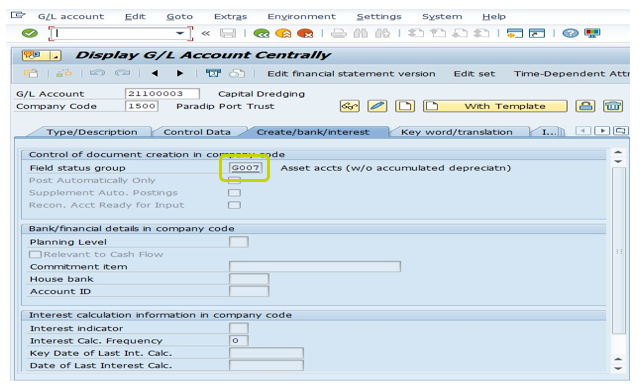Click the red Cancel icon
641x390 pixels.
(x=305, y=33)
